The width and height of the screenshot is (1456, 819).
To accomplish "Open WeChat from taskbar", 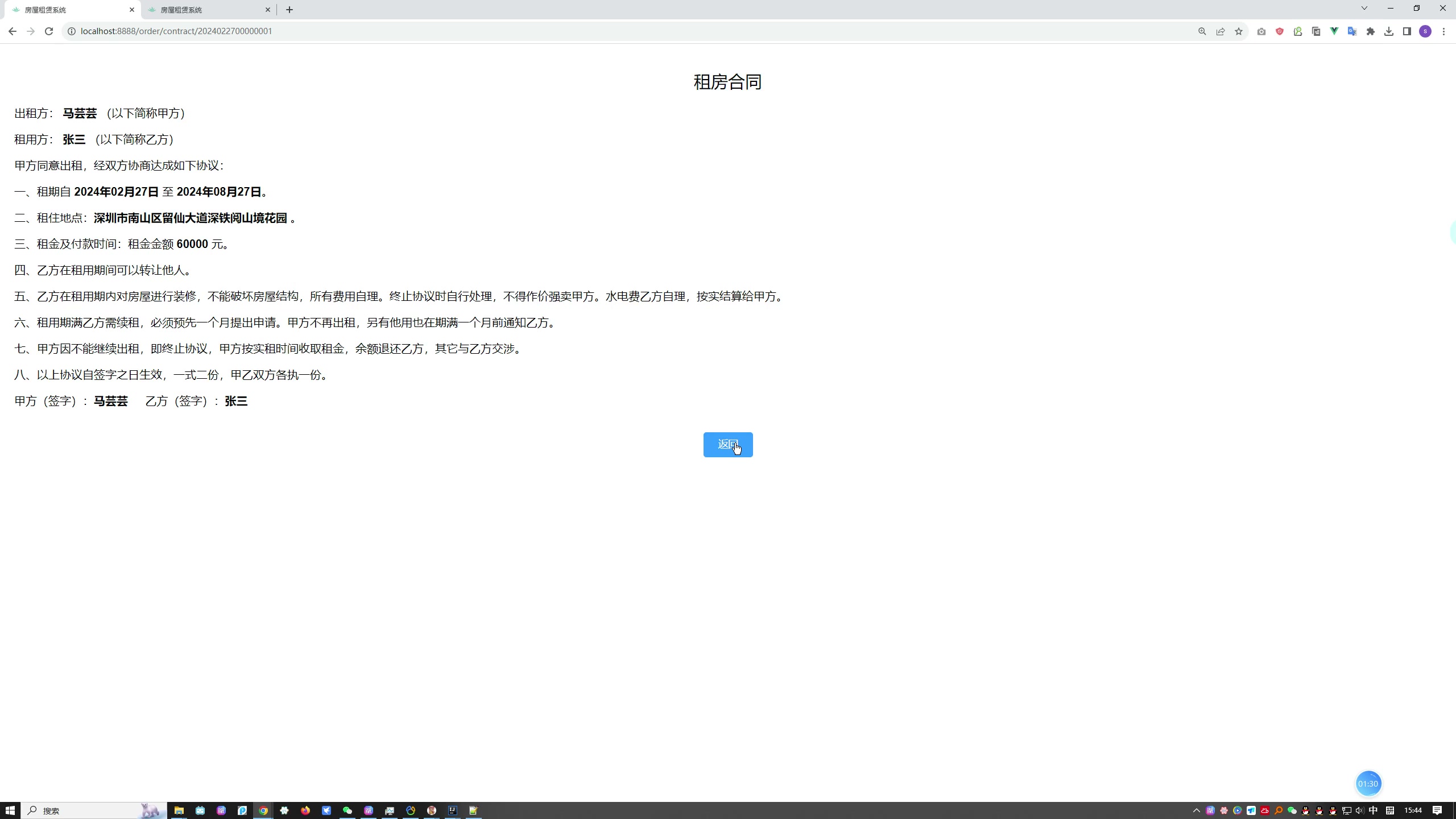I will tap(348, 810).
